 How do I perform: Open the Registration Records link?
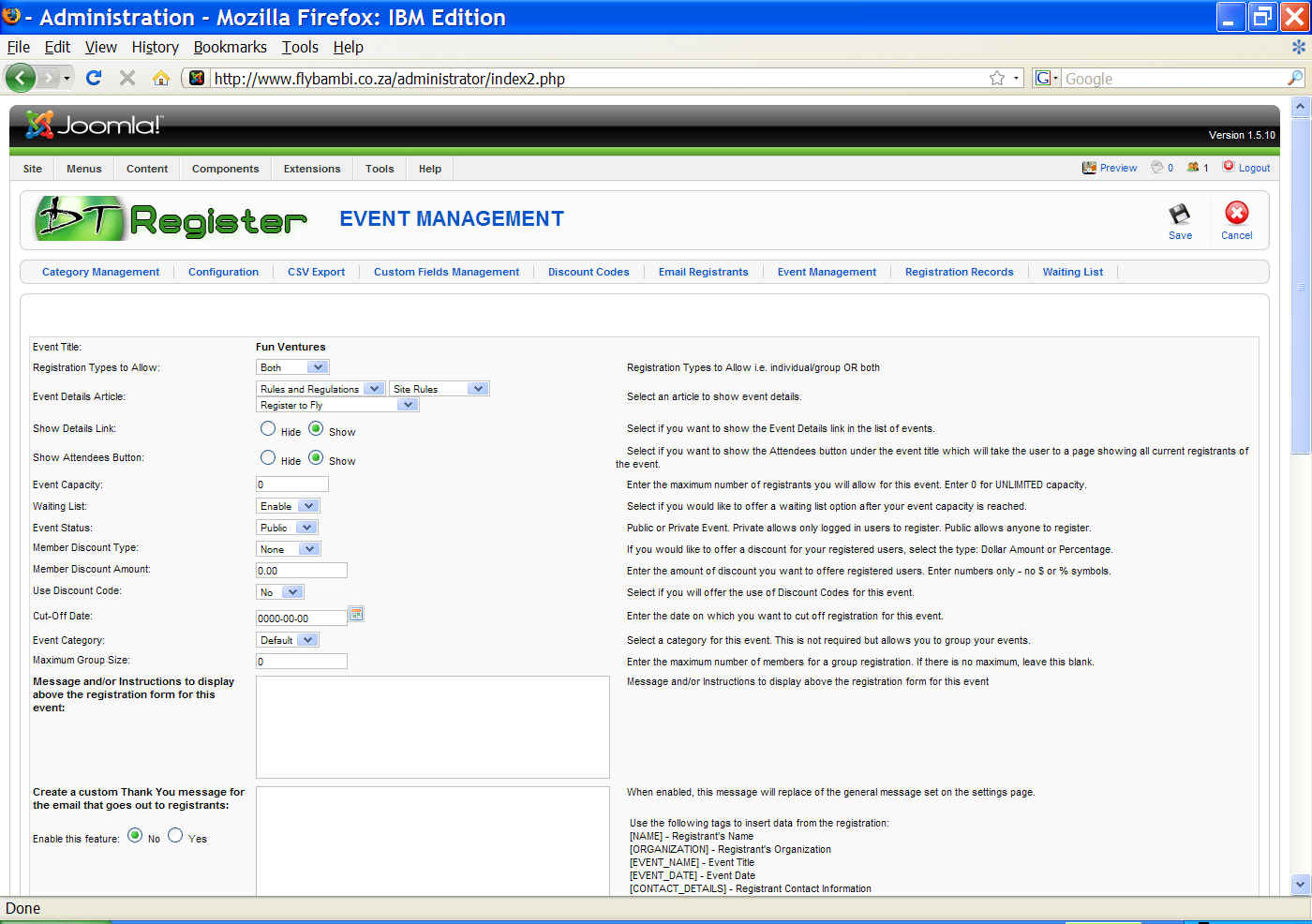pyautogui.click(x=959, y=272)
